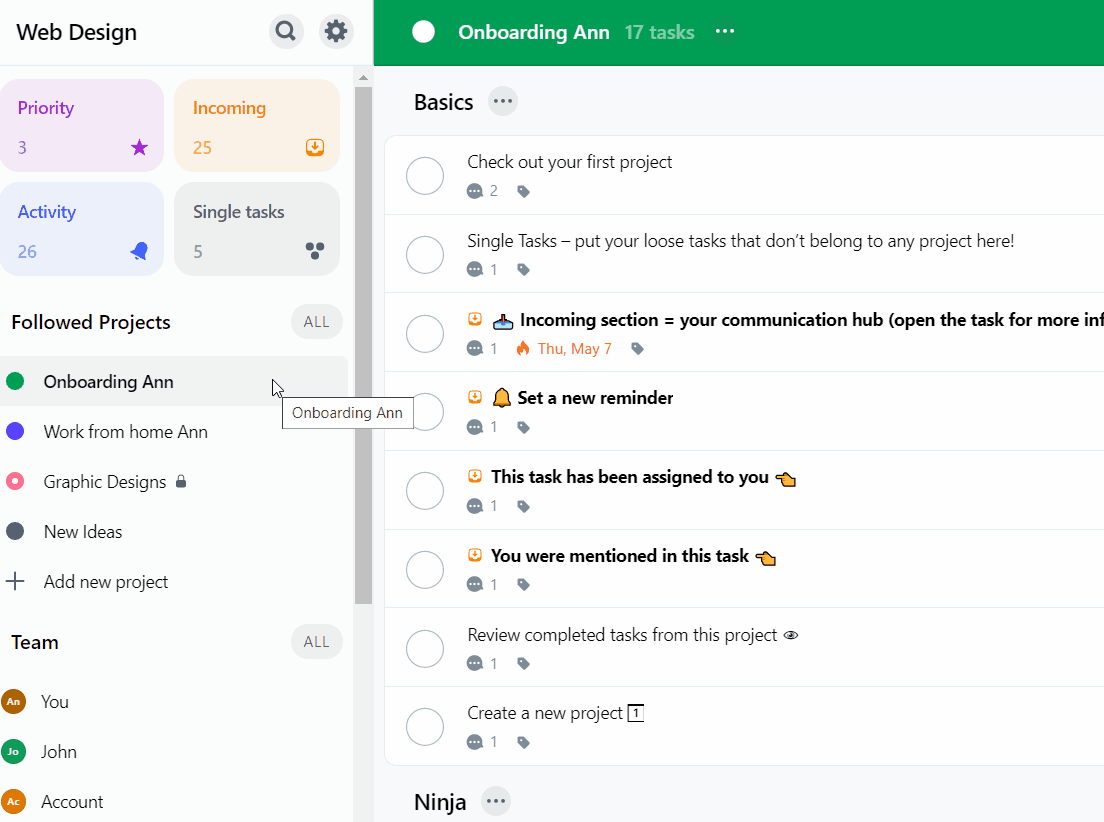1104x822 pixels.
Task: Click the Incoming inbox icon
Action: 314,148
